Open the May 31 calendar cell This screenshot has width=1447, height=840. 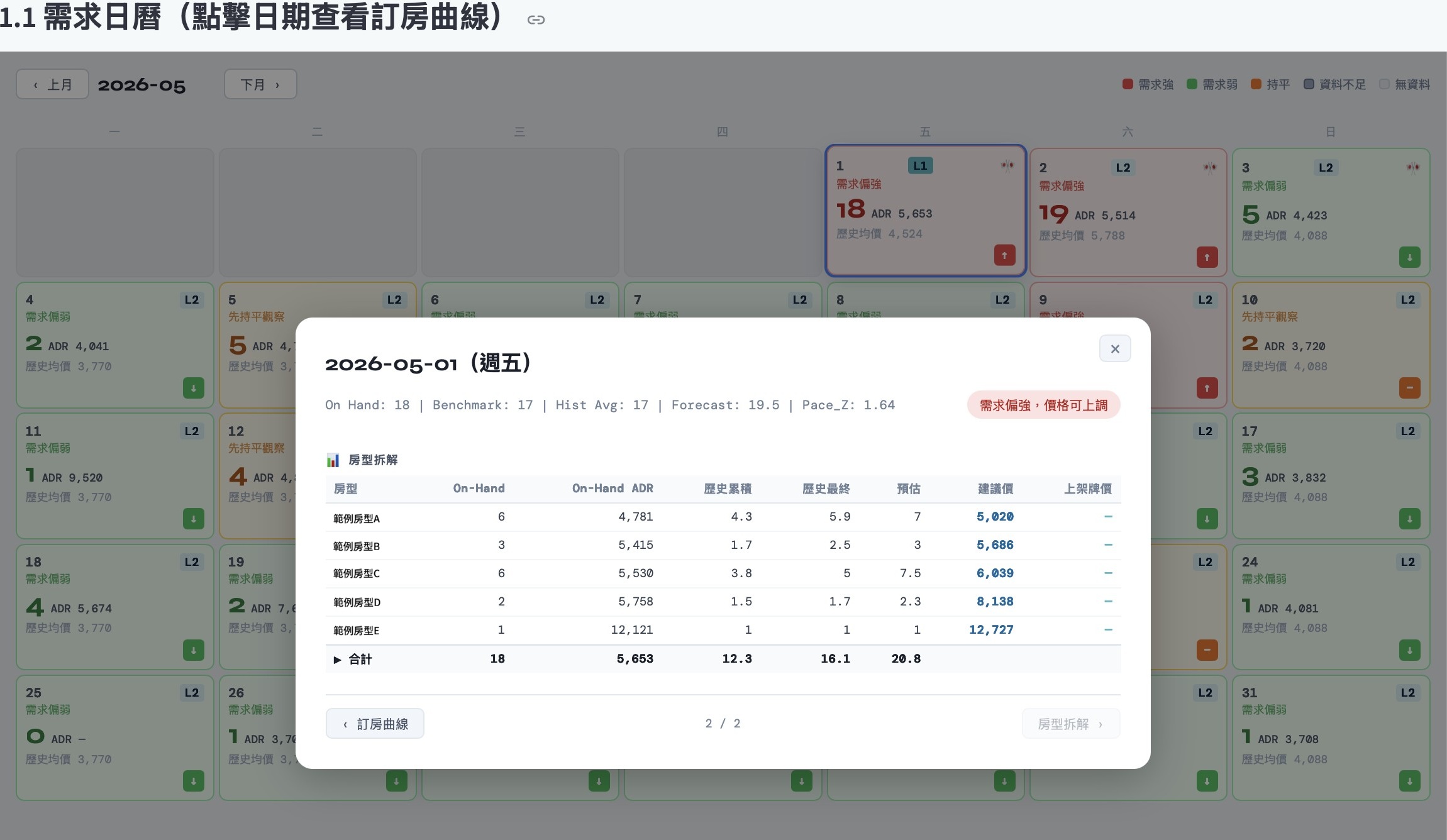tap(1331, 738)
